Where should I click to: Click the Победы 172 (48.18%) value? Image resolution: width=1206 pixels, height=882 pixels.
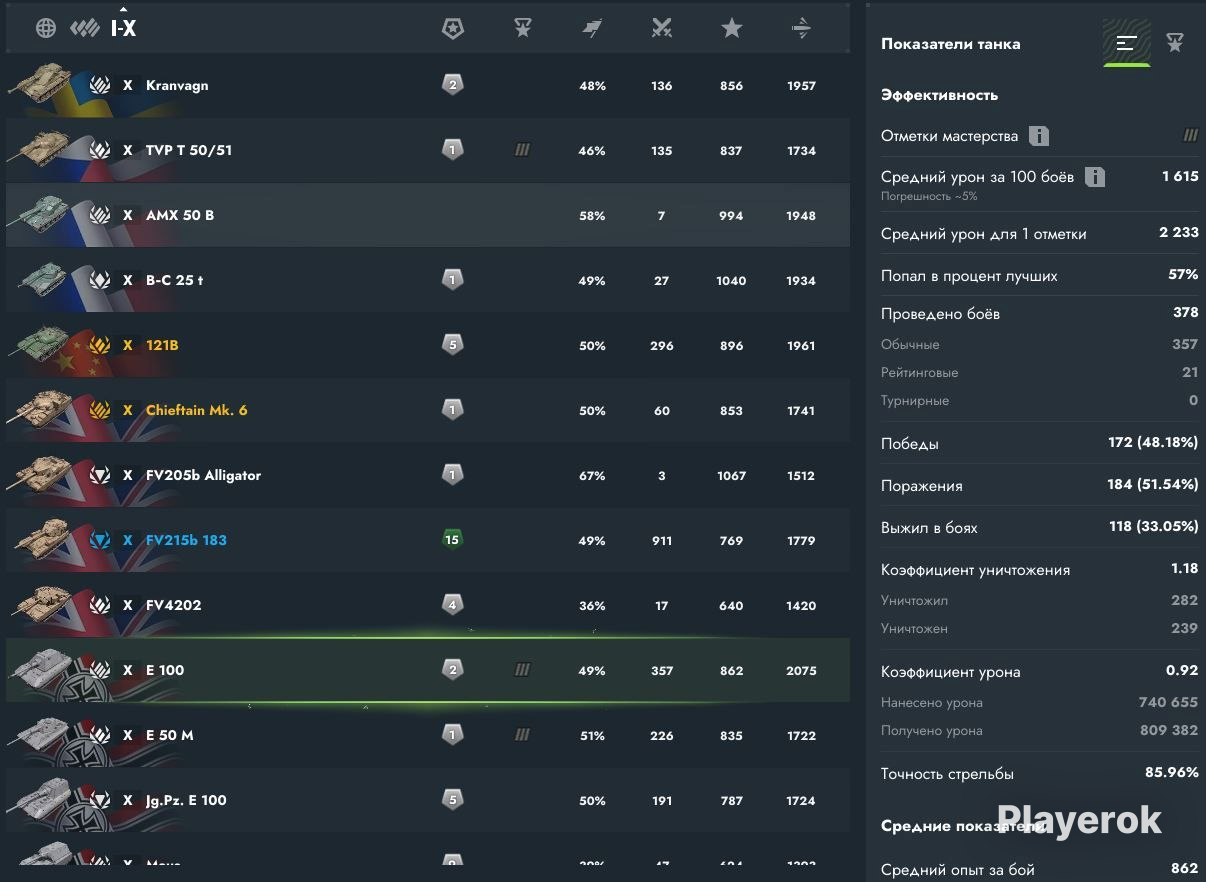click(1153, 442)
